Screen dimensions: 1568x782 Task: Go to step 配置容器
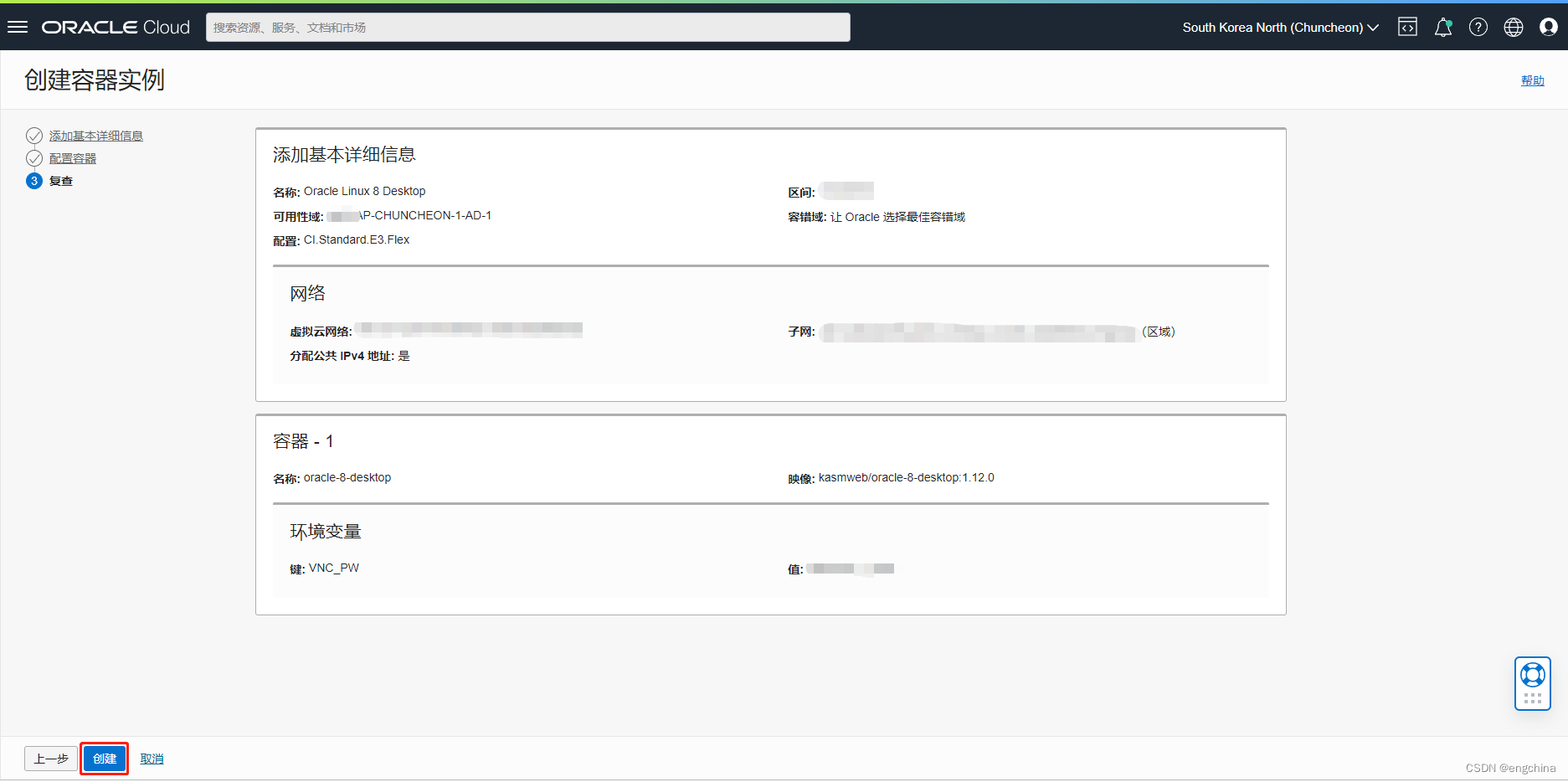point(73,158)
